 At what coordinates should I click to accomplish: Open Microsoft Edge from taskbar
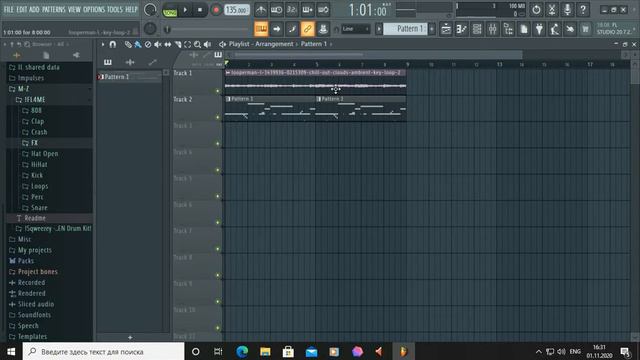(x=242, y=351)
